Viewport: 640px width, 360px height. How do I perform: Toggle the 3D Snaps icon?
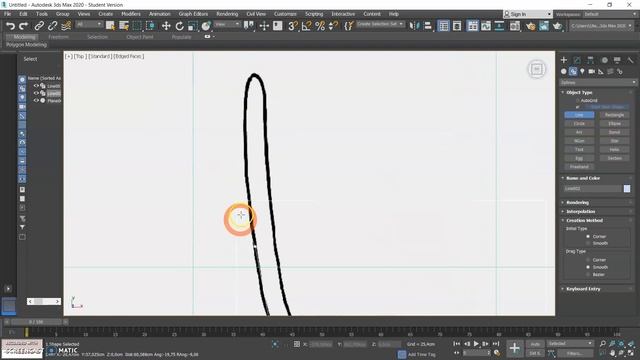point(293,26)
